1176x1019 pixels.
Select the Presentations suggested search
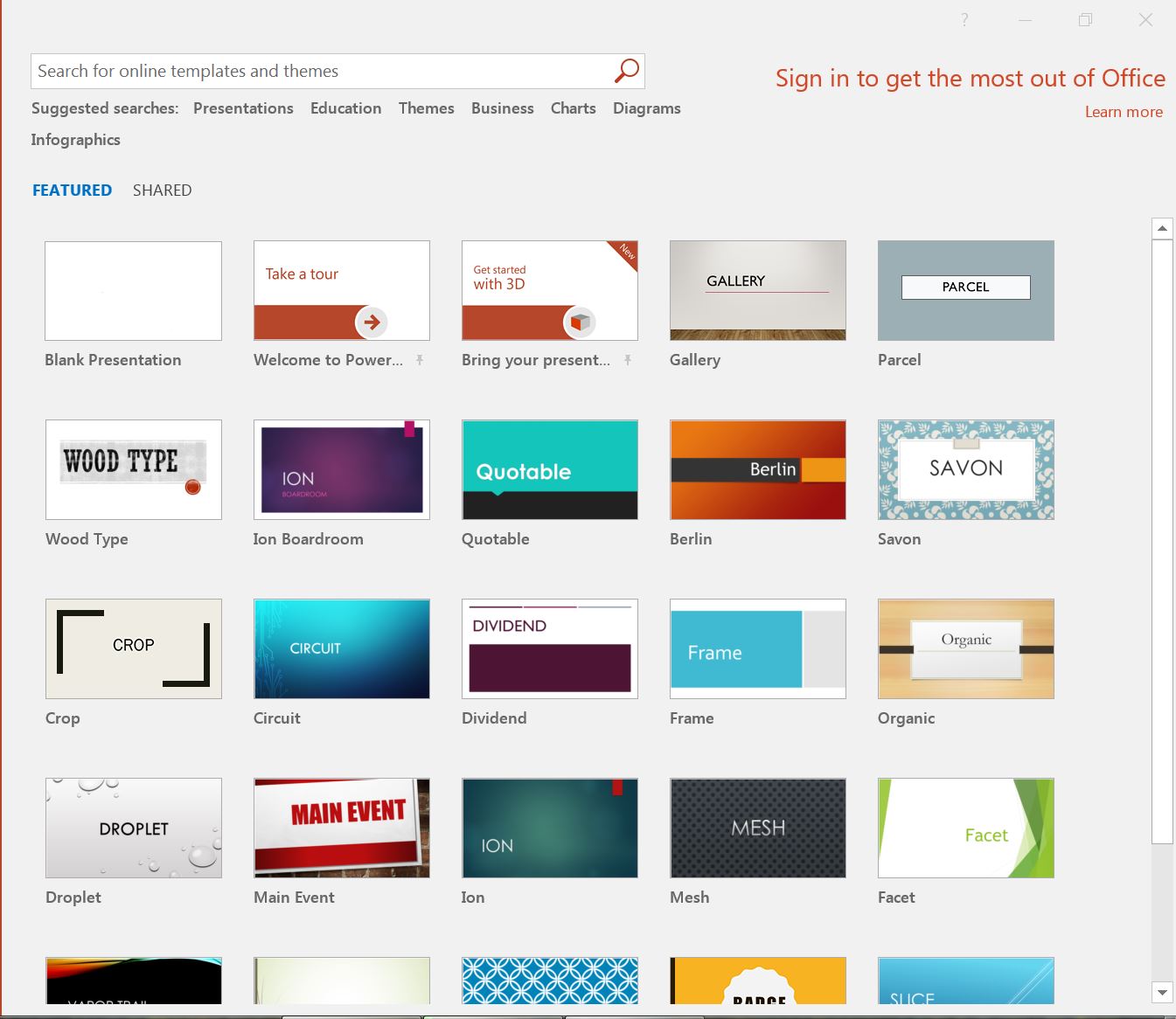tap(243, 108)
